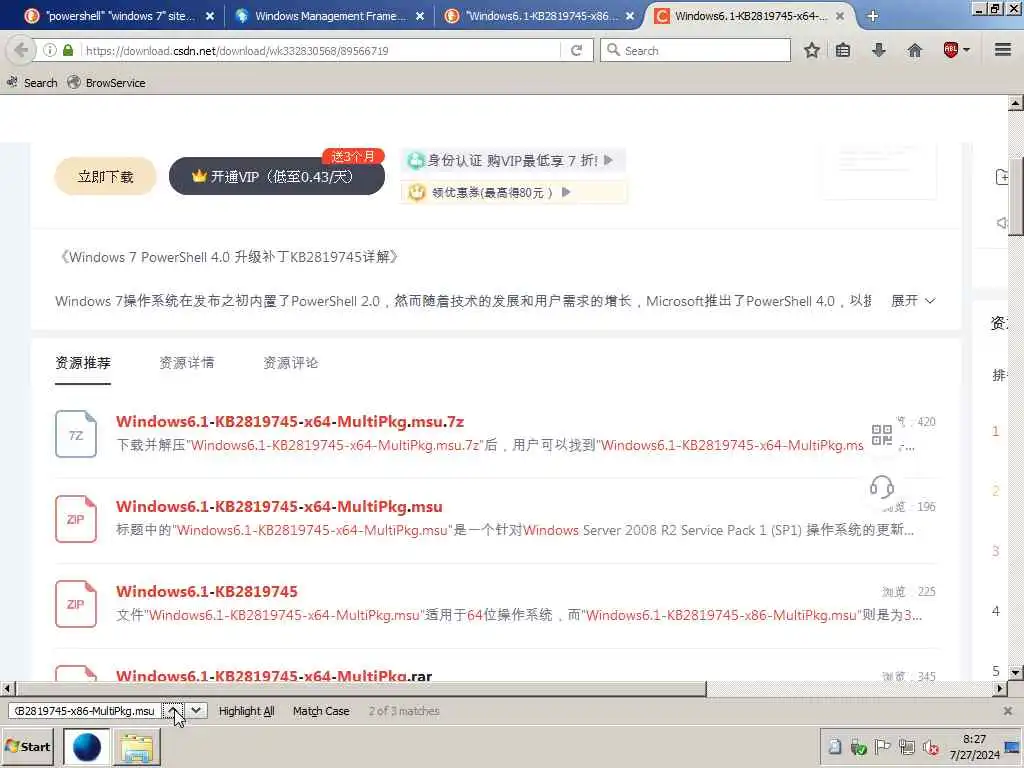Open the 身份认证 购VIP promo link
This screenshot has height=768, width=1024.
tap(513, 160)
